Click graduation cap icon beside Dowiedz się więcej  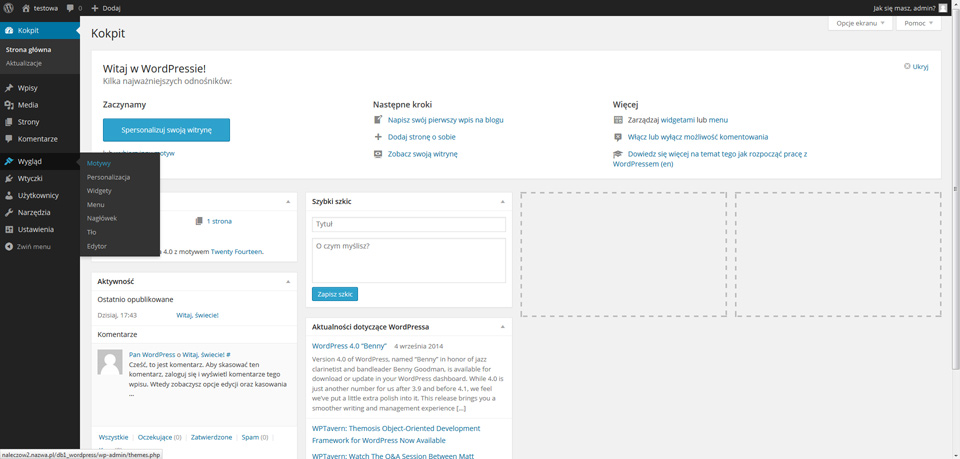(x=618, y=154)
